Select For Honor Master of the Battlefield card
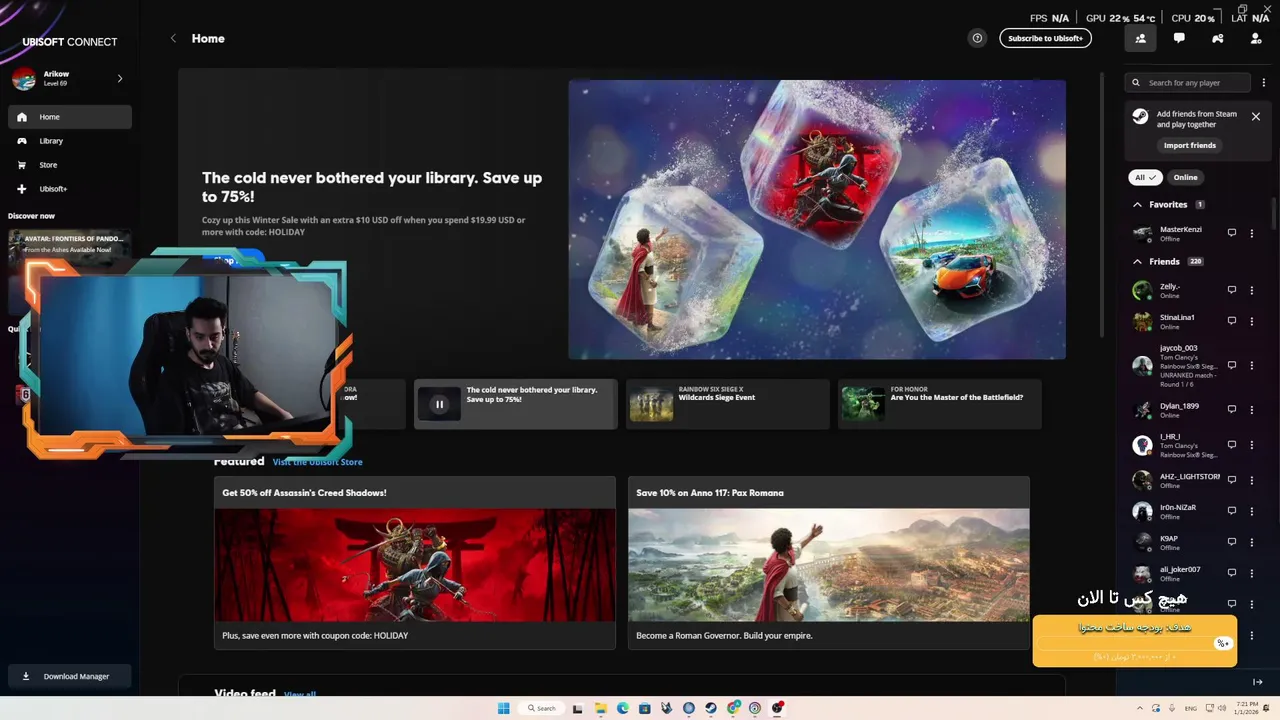This screenshot has width=1280, height=720. (940, 404)
